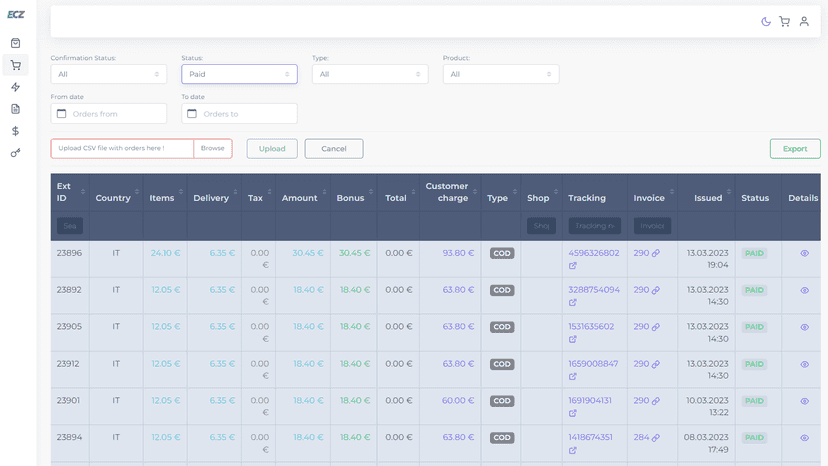
Task: Open the Type filter dropdown
Action: pos(370,74)
